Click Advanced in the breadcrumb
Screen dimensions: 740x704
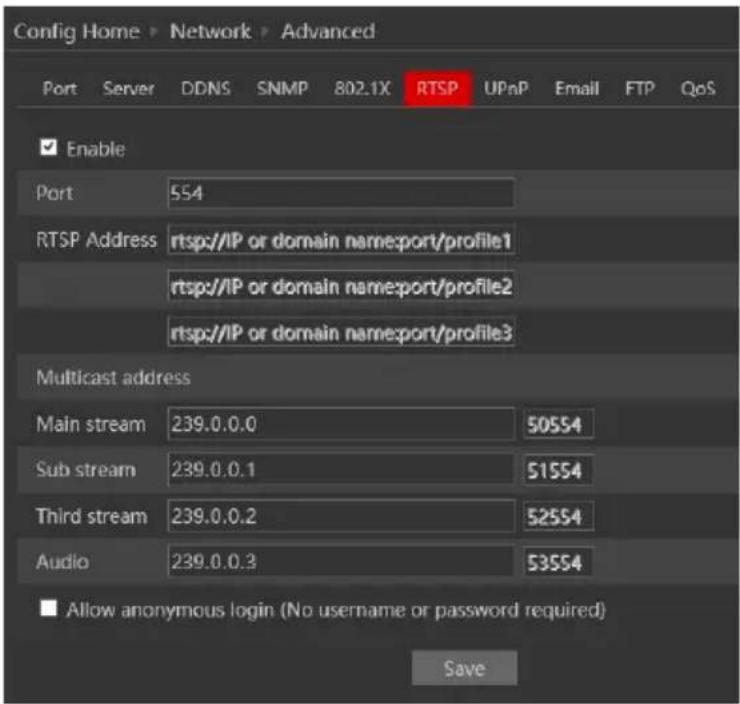(x=328, y=32)
